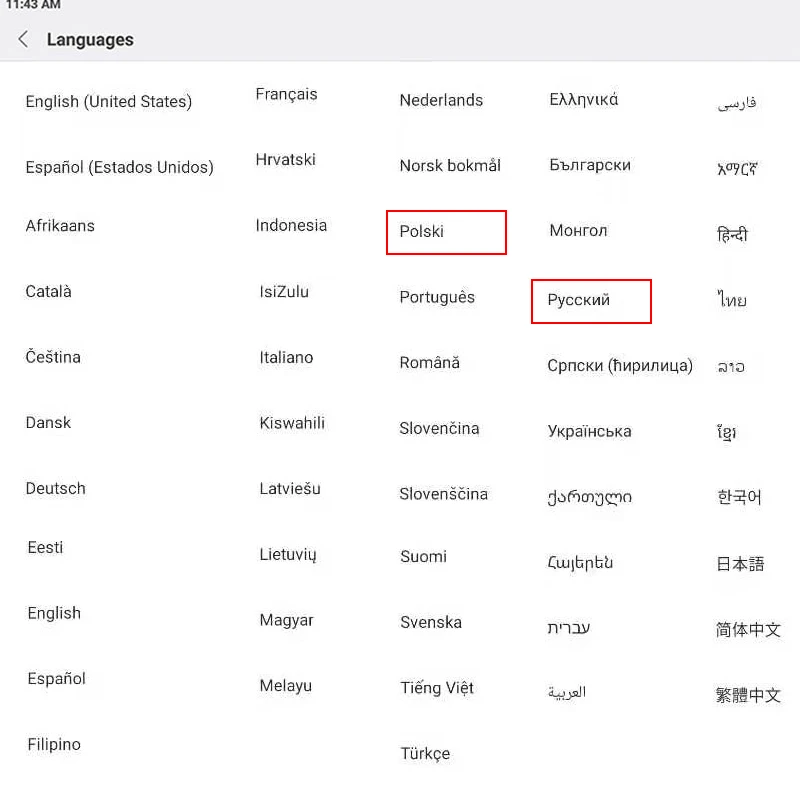Pick Slovenščina language
800x800 pixels.
(443, 494)
